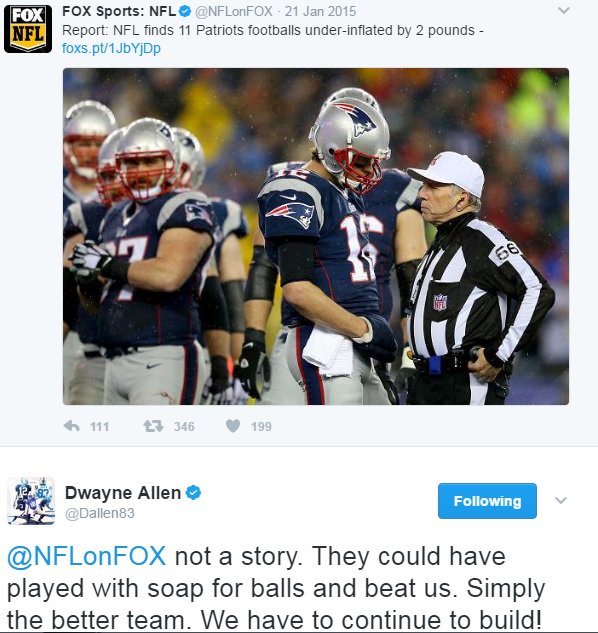The width and height of the screenshot is (598, 633).
Task: Open the foxs.pt/1JbYjDp link
Action: pos(111,48)
